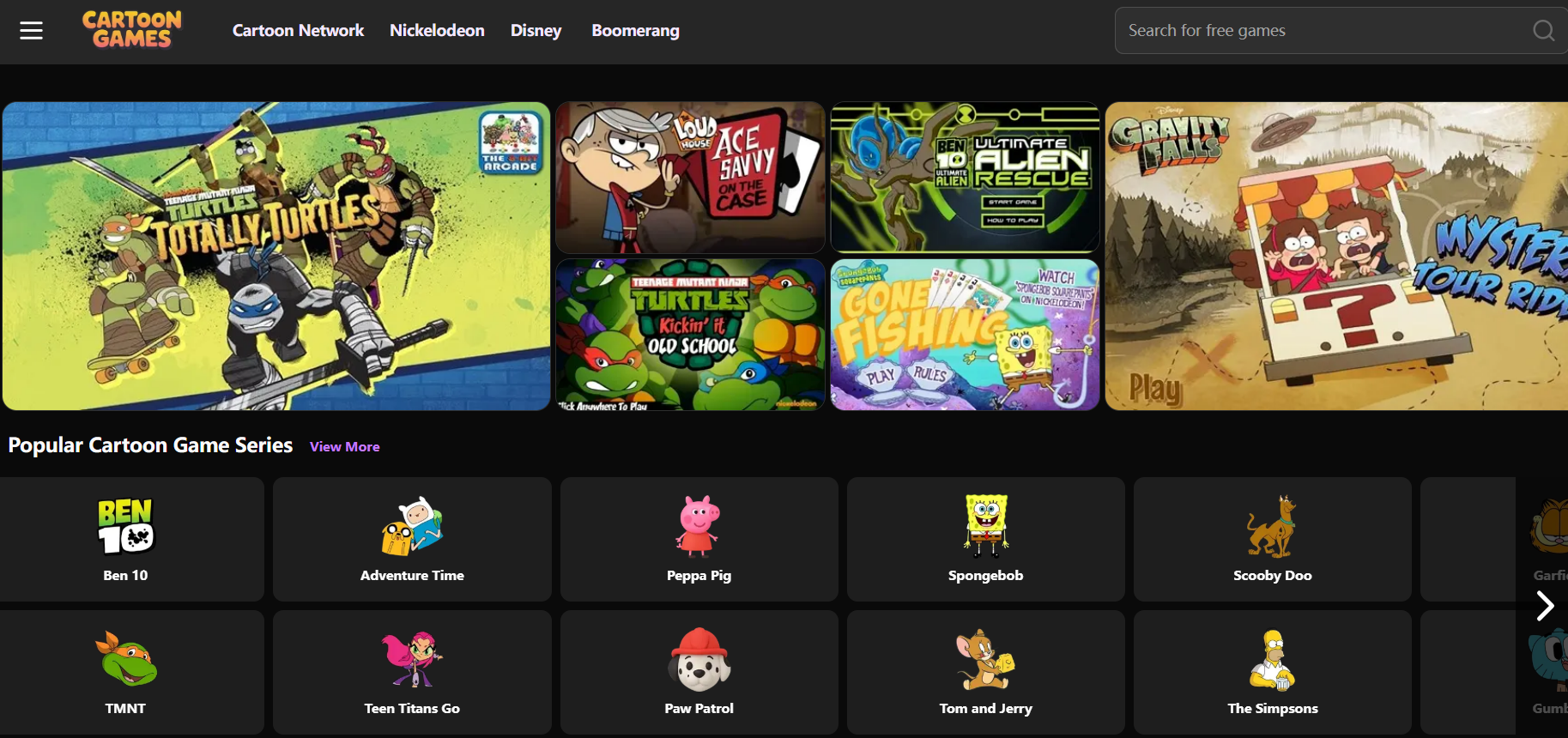1568x738 pixels.
Task: Show next series with right chevron arrow
Action: click(x=1545, y=607)
